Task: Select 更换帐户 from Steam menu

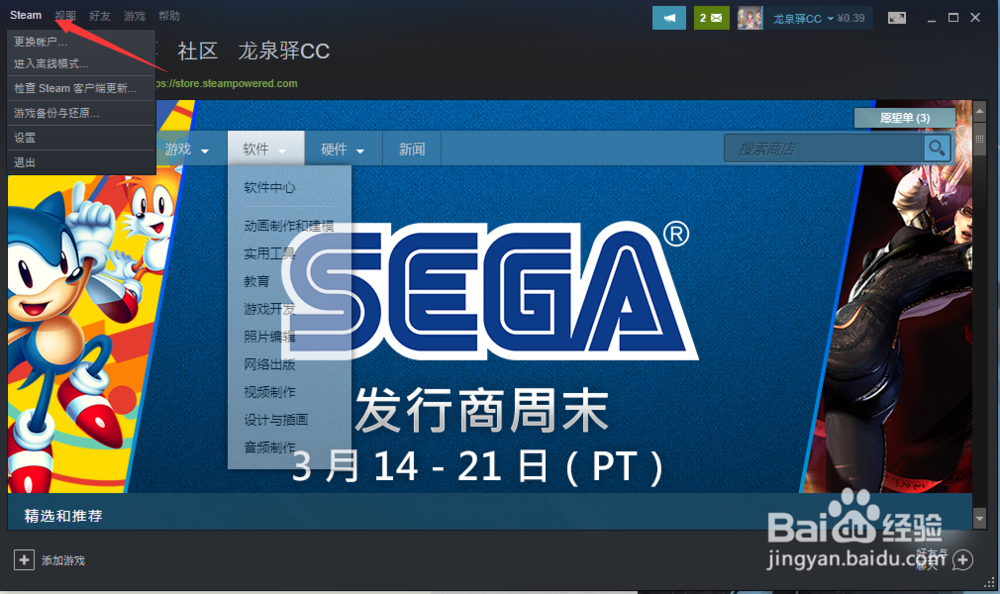Action: coord(81,42)
